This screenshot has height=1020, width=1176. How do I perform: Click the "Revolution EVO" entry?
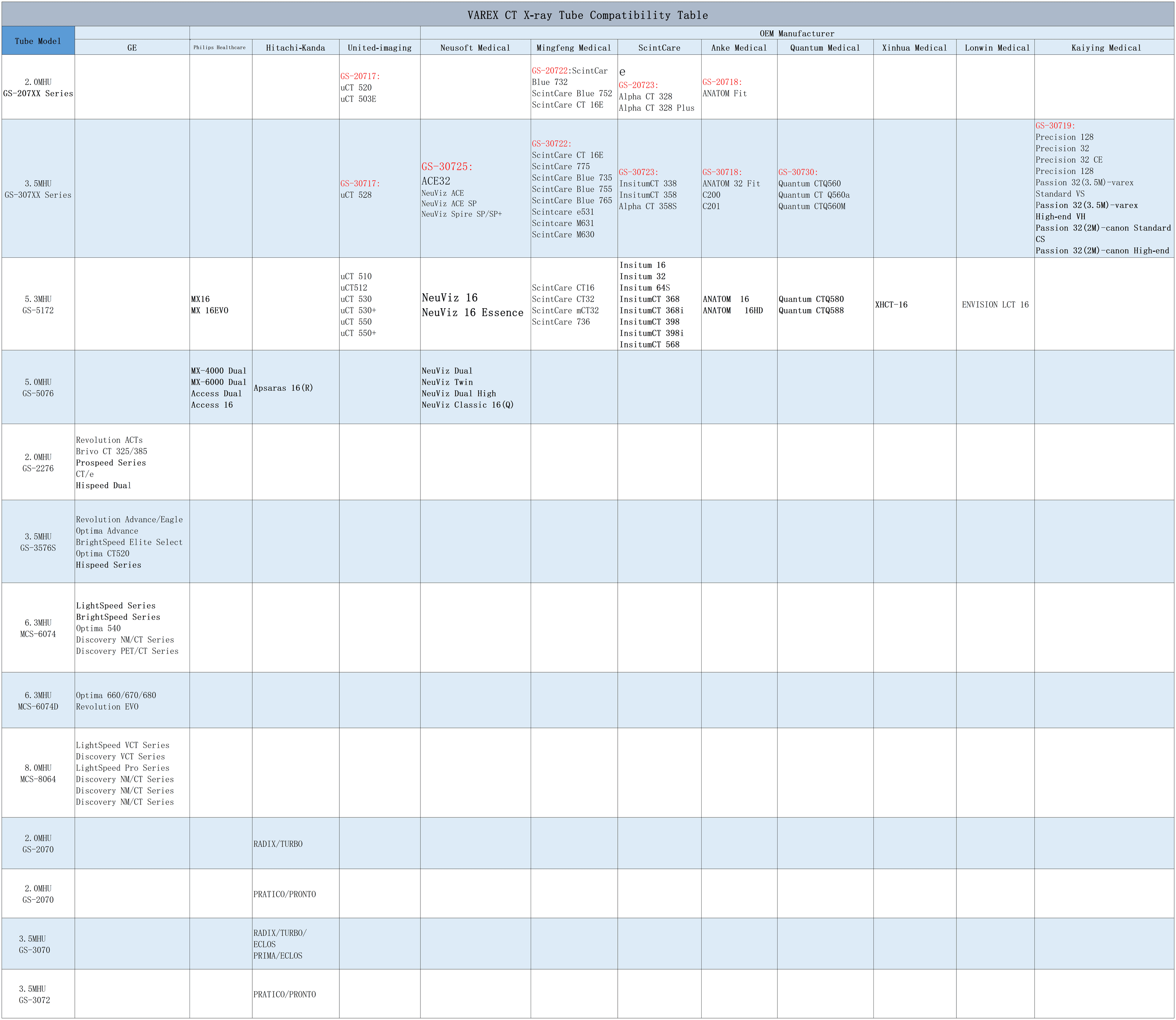coord(107,706)
